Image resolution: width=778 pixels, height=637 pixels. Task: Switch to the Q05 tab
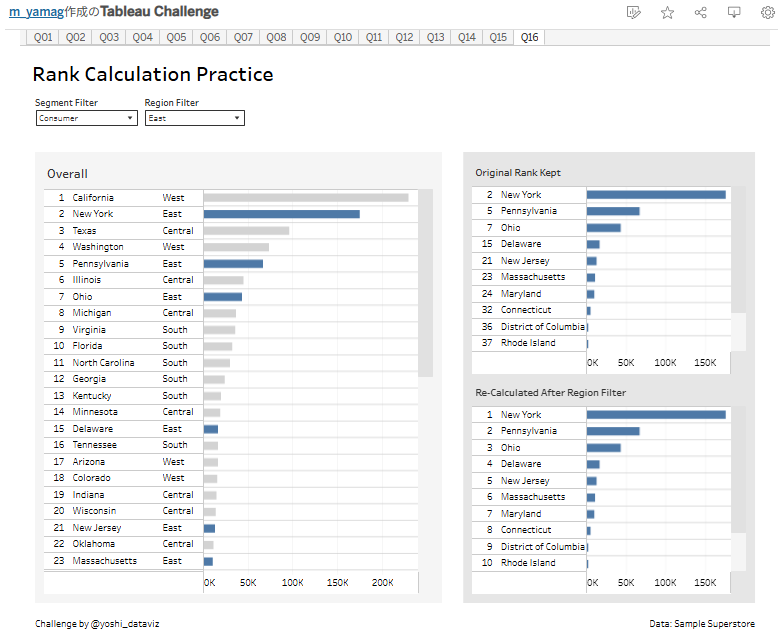[x=176, y=37]
